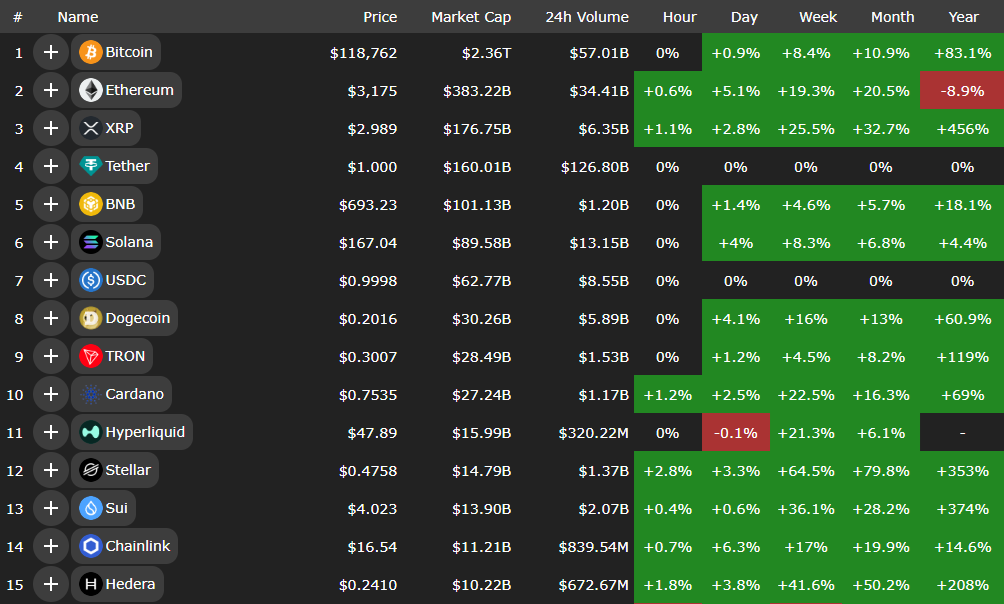This screenshot has width=1004, height=604.
Task: Sort table by 24h Volume column
Action: tap(587, 17)
